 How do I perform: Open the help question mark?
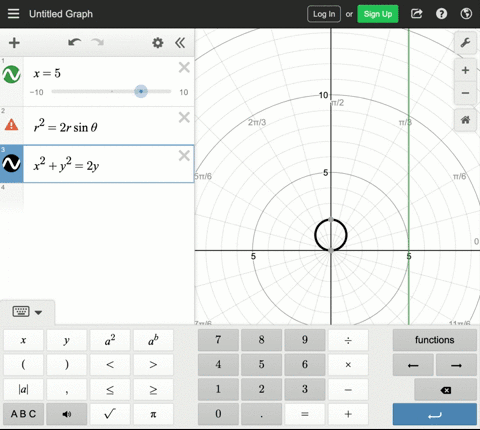point(441,14)
